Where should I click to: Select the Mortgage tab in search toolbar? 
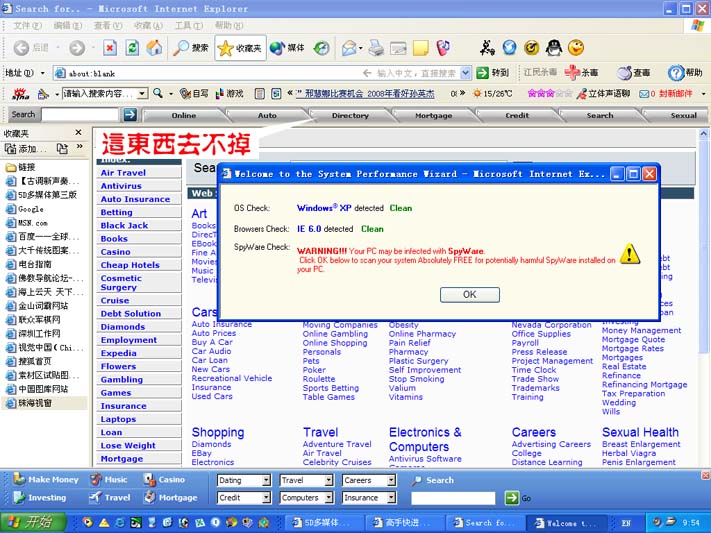point(433,115)
